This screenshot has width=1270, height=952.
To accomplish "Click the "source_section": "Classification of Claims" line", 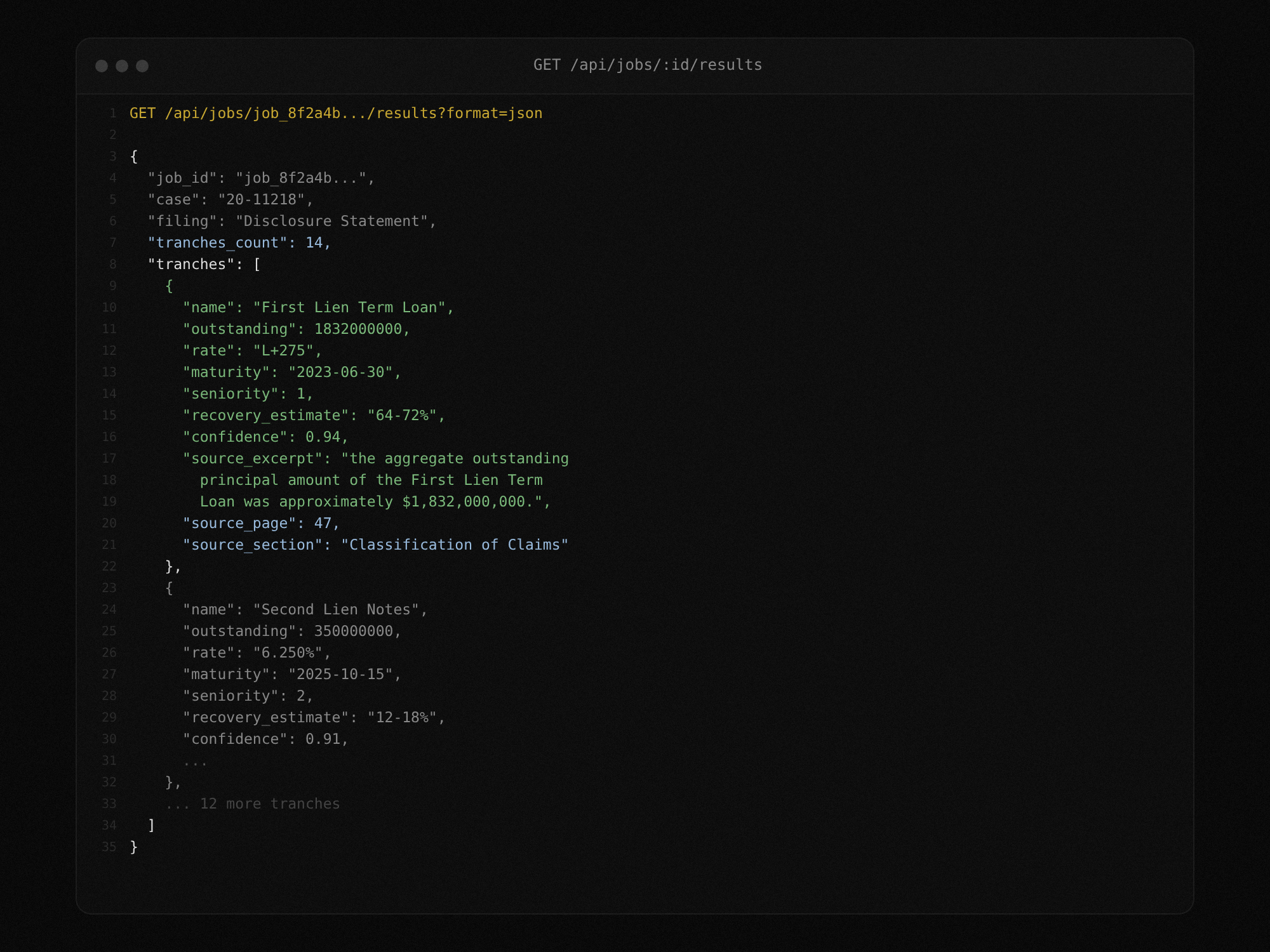I will coord(376,545).
